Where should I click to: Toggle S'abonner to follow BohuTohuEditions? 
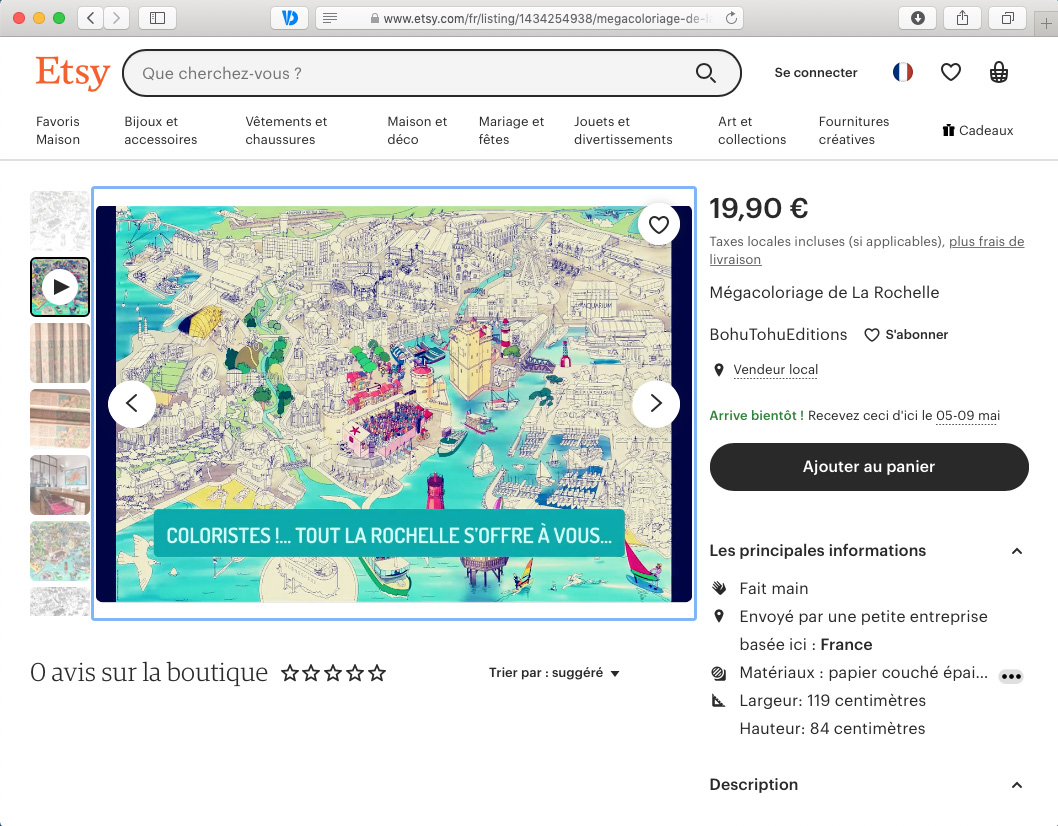tap(906, 335)
